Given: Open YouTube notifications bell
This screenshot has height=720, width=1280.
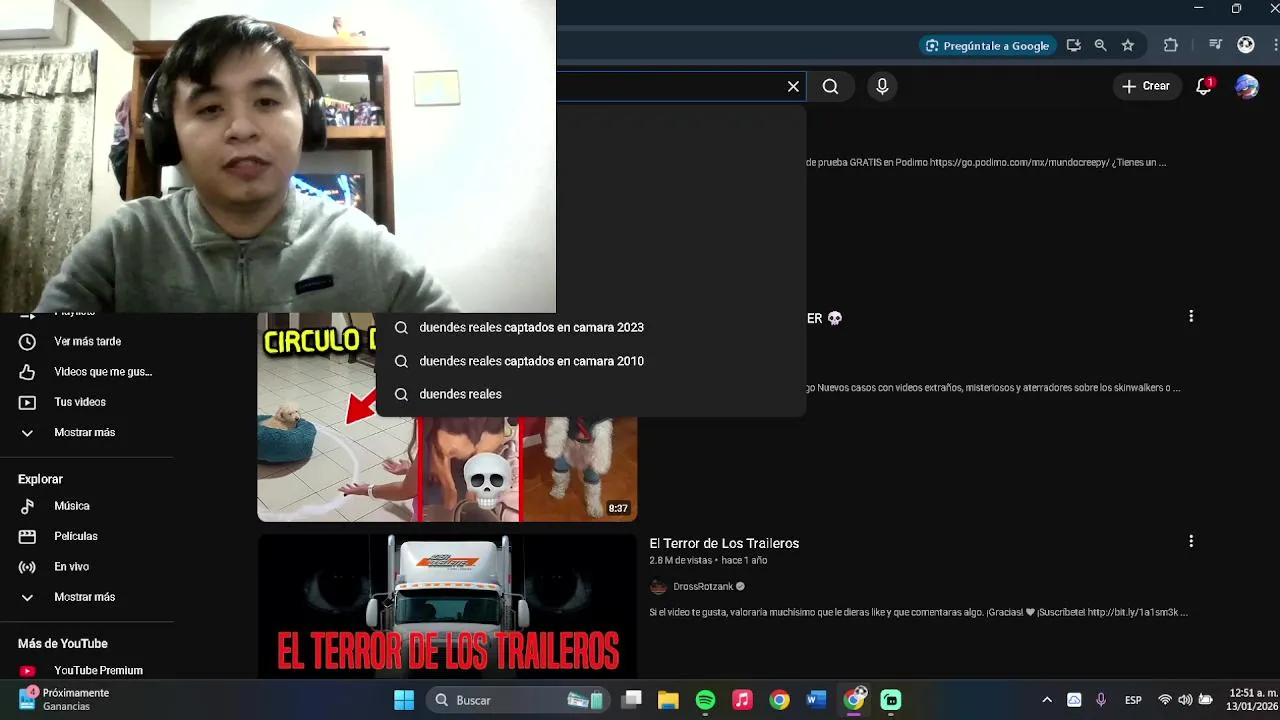Looking at the screenshot, I should [x=1204, y=87].
